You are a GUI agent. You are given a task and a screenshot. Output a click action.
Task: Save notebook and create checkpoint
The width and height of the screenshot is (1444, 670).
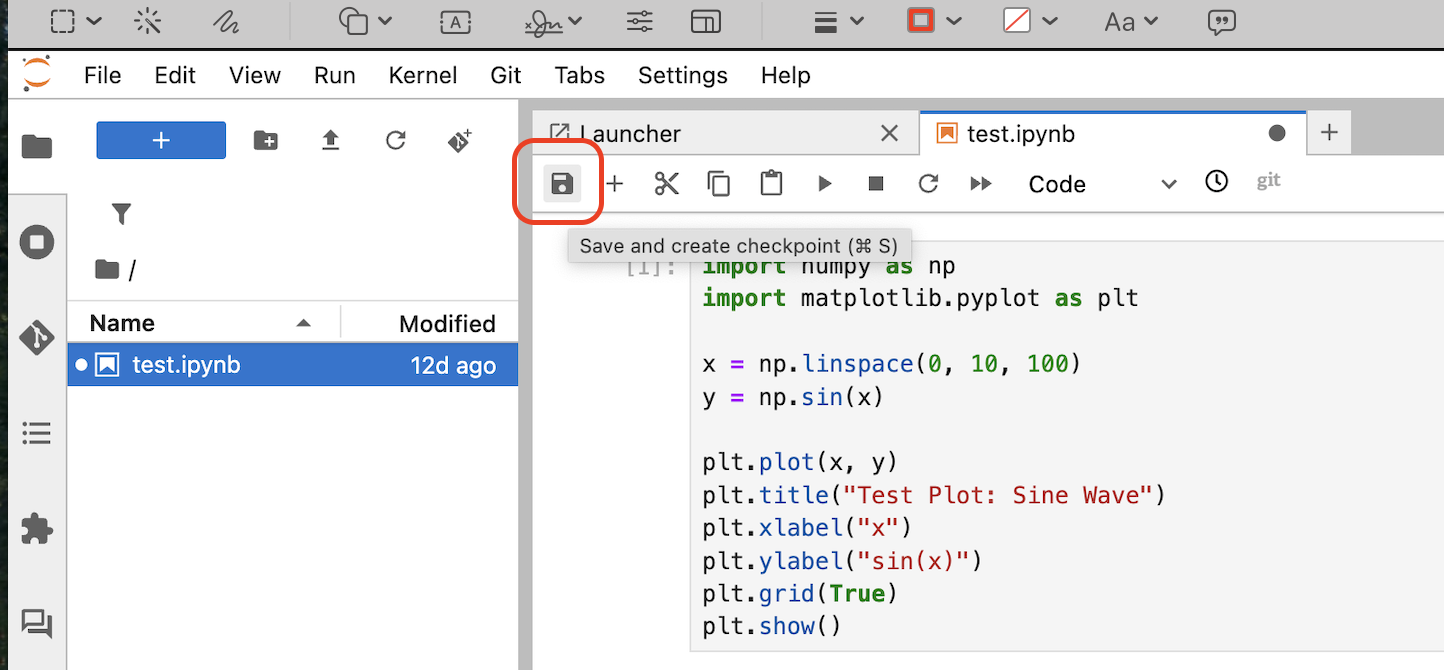(x=562, y=183)
